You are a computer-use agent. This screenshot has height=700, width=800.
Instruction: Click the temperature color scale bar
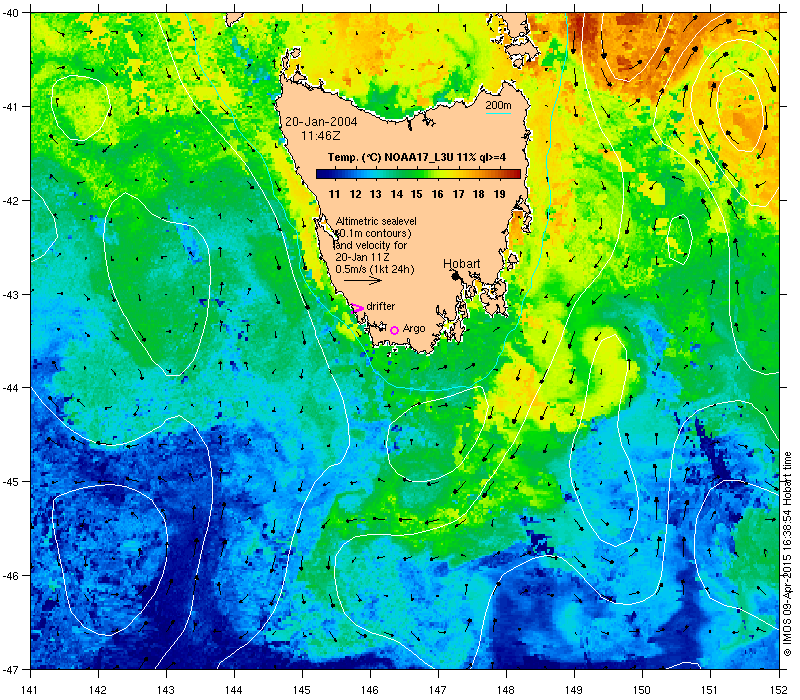point(418,174)
